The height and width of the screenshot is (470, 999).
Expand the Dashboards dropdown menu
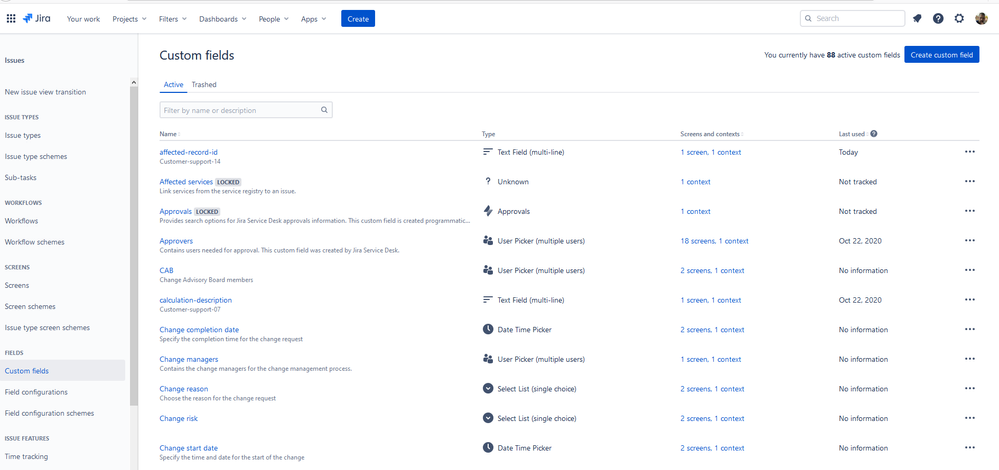coord(222,19)
